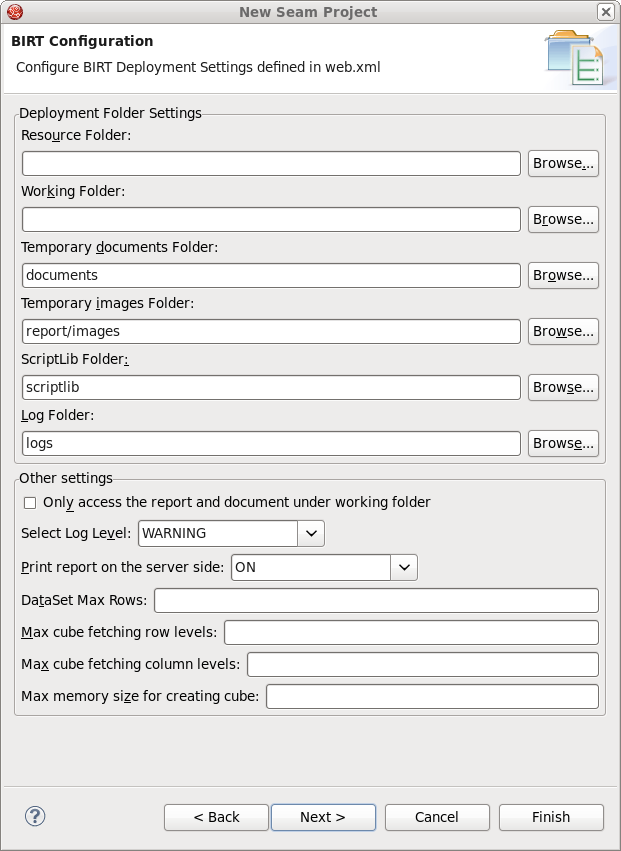Click the Finish button
The width and height of the screenshot is (621, 851).
pyautogui.click(x=551, y=817)
